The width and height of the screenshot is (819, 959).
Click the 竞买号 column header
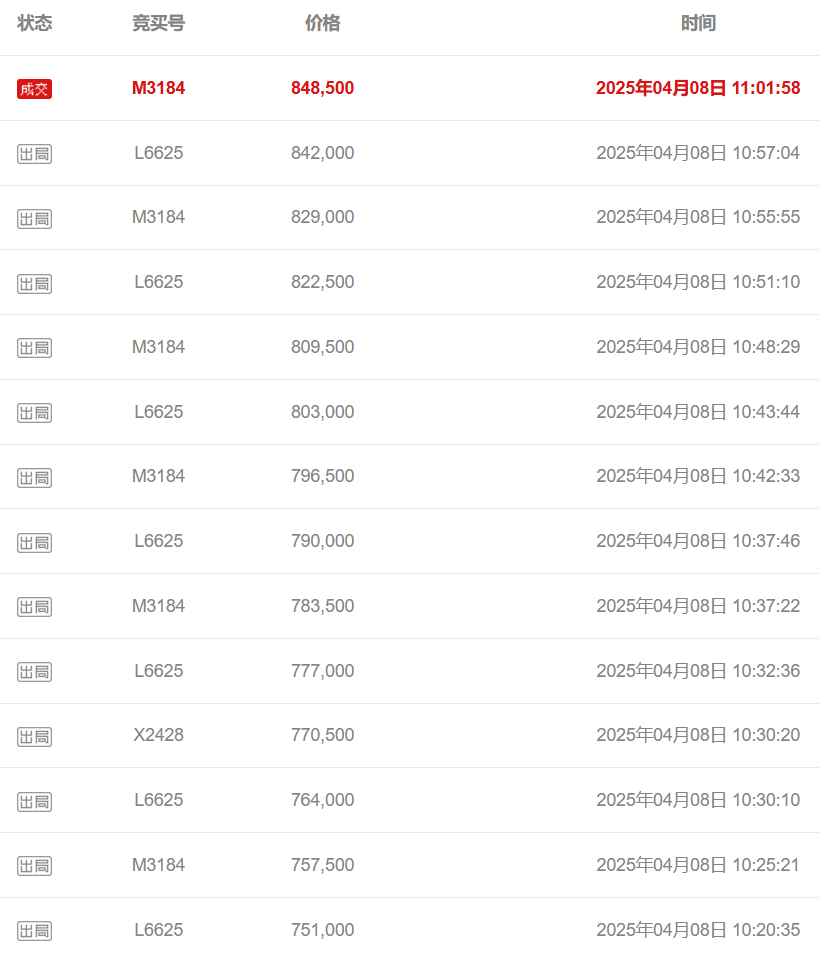point(158,23)
